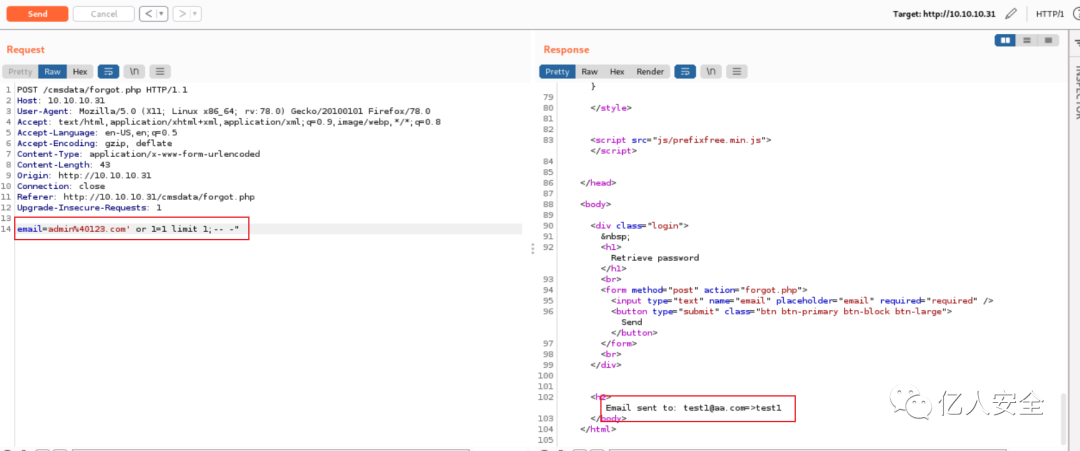Select side-by-side layout icon
Image resolution: width=1080 pixels, height=451 pixels.
[1006, 41]
